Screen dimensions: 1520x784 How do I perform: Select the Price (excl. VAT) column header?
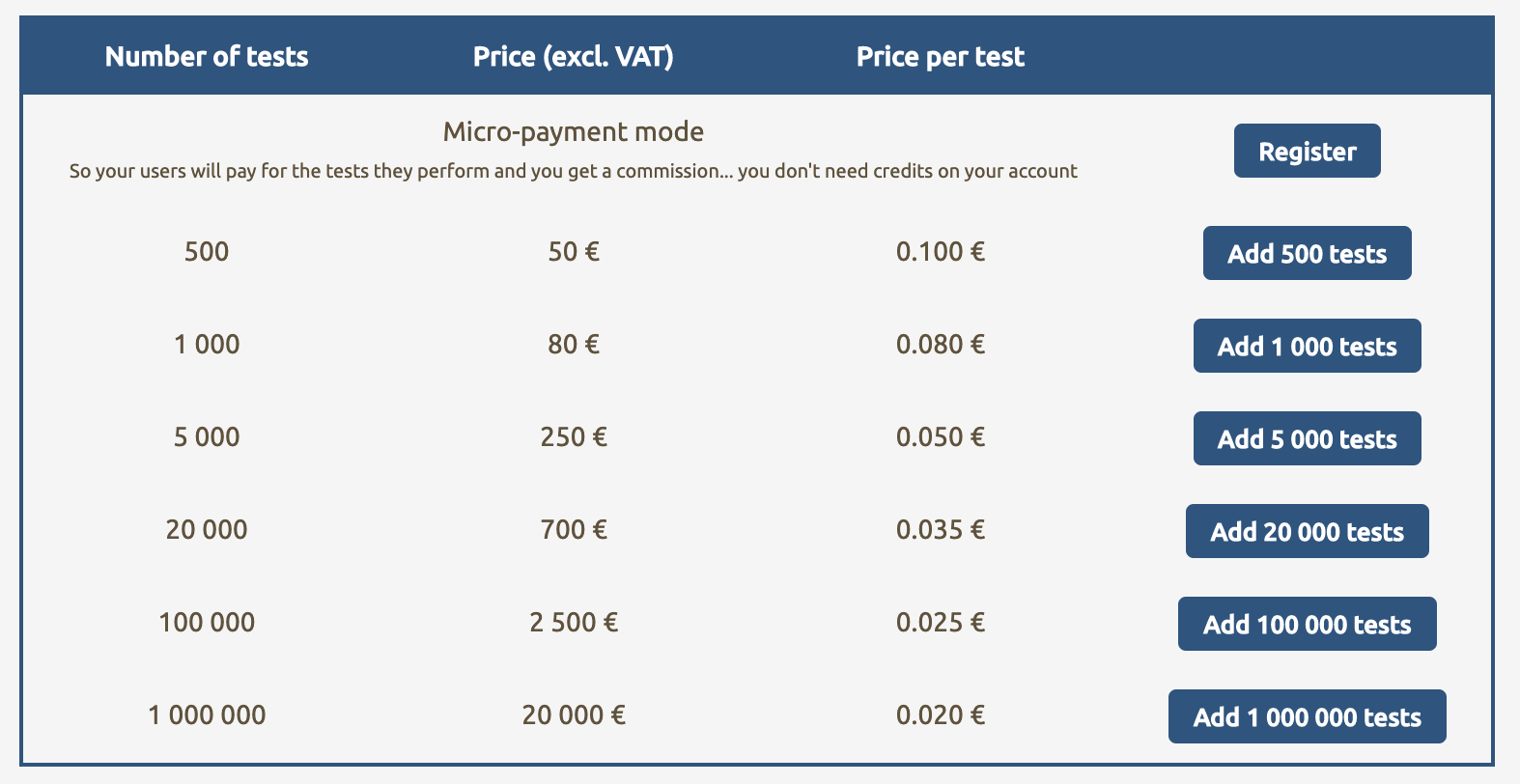point(574,57)
